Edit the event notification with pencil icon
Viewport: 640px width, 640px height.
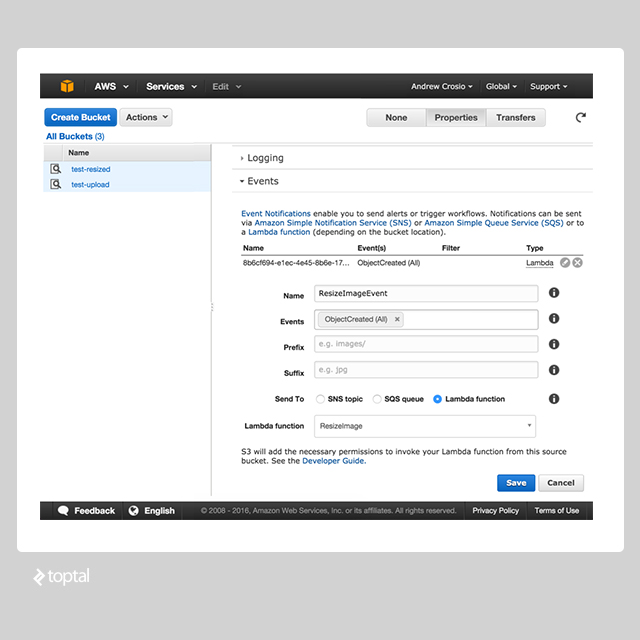pos(565,263)
